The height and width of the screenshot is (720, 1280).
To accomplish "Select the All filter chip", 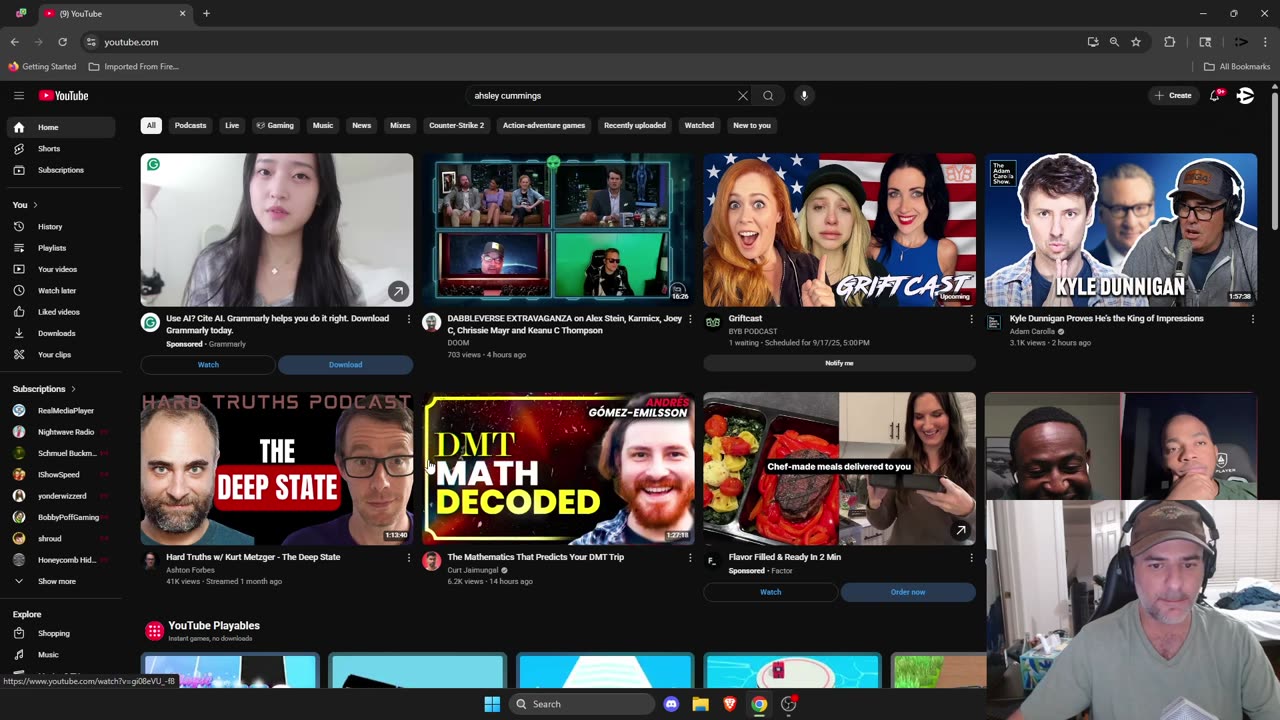I will [x=151, y=126].
